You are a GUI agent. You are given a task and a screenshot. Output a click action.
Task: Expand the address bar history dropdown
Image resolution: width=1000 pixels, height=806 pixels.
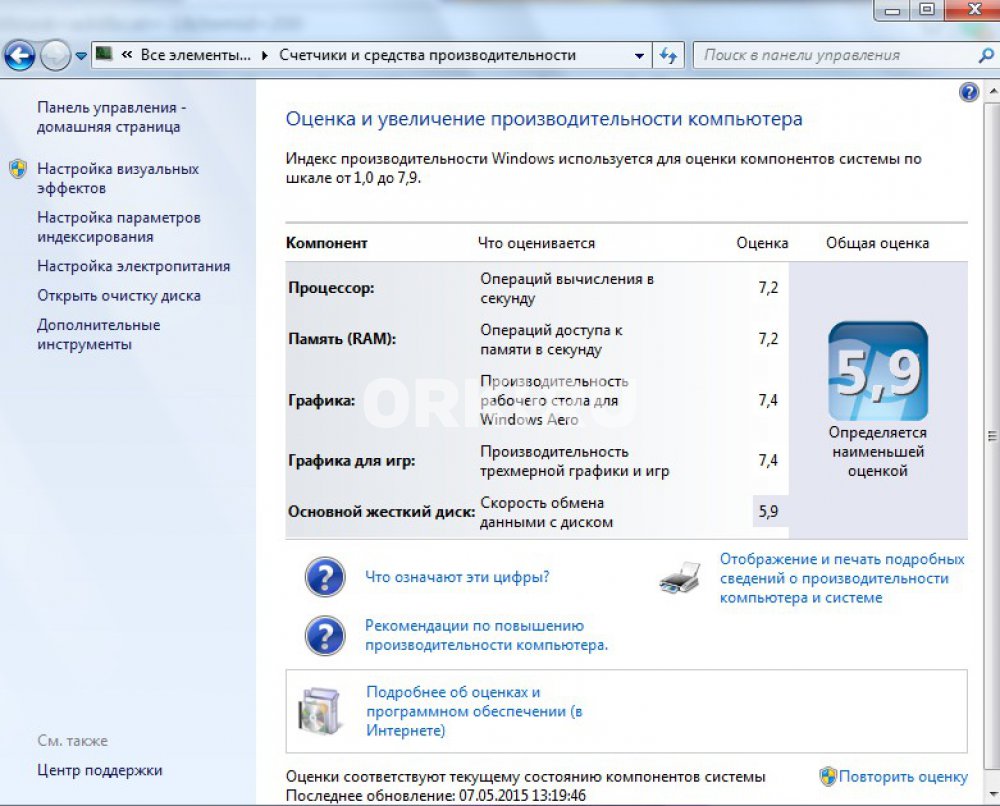640,56
